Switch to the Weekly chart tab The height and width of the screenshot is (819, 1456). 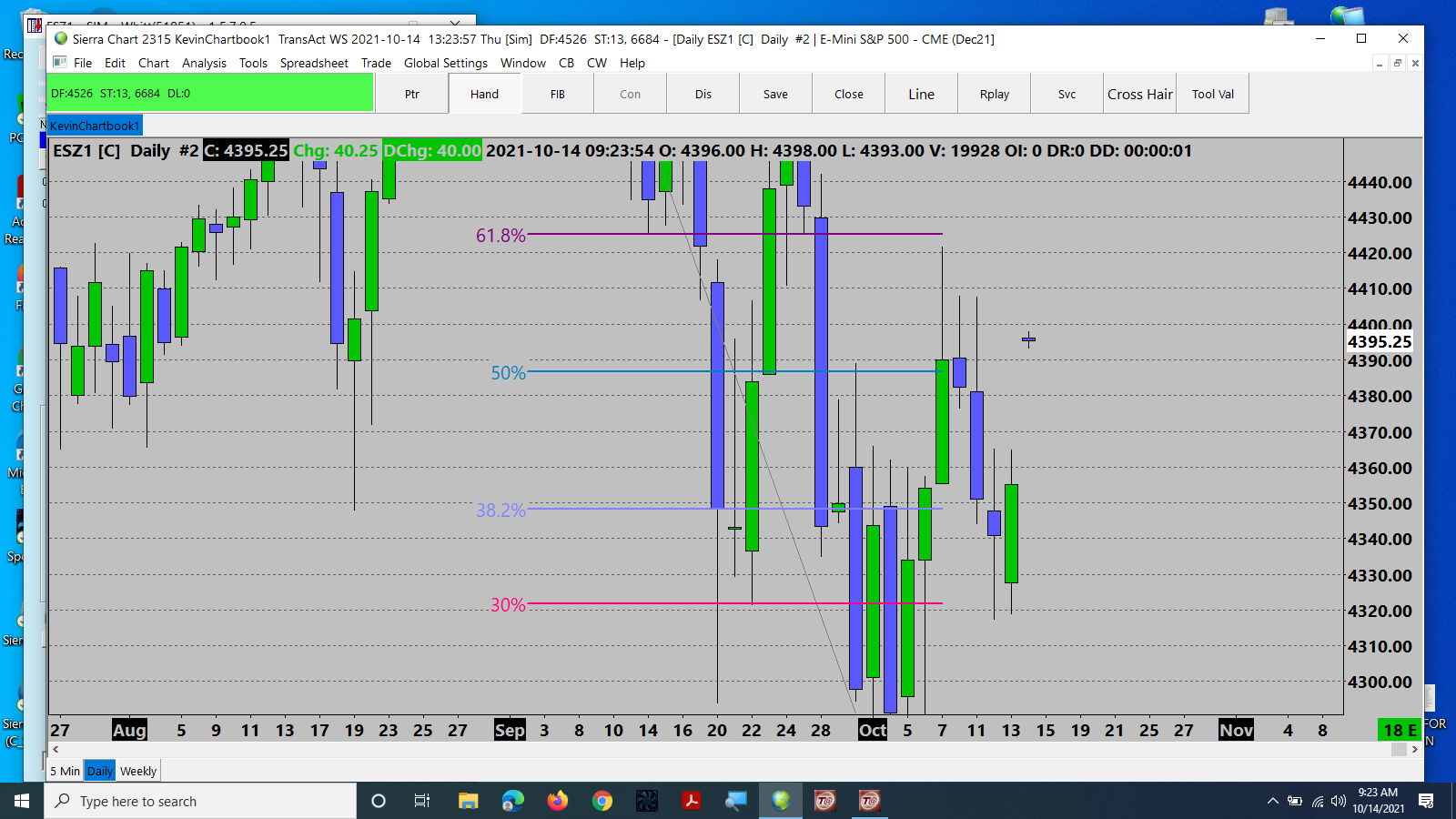138,771
